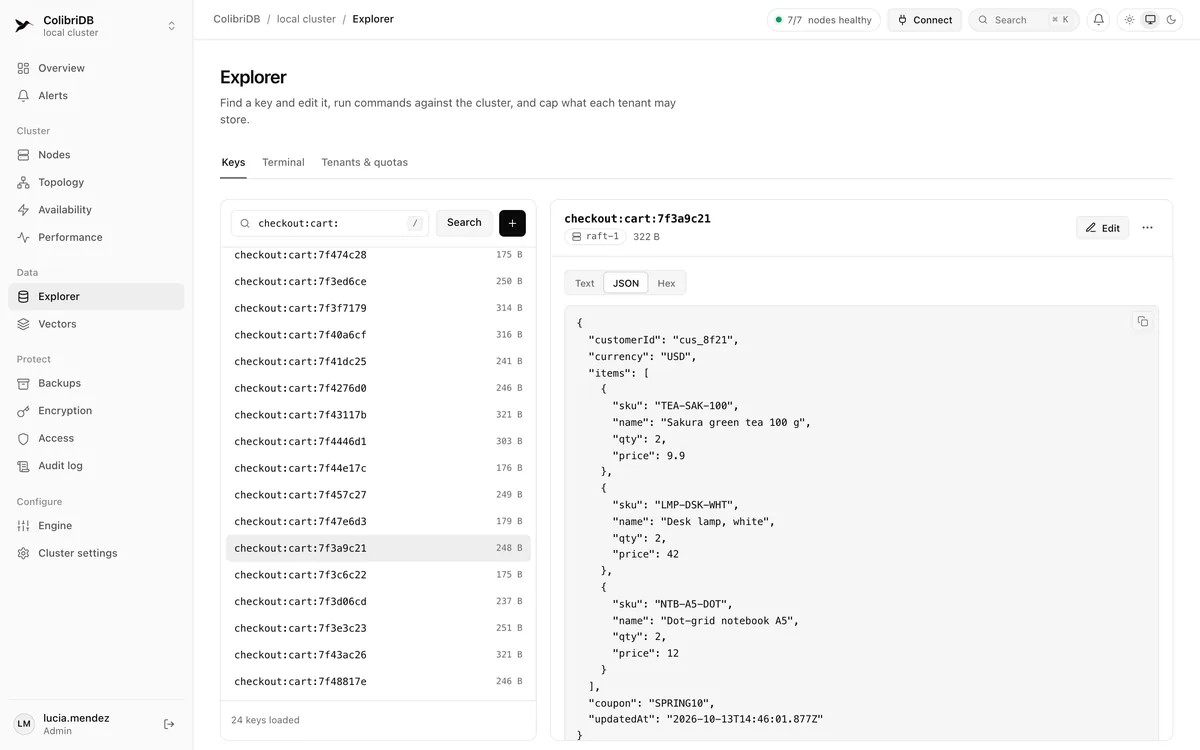Copy the JSON value to clipboard
The image size is (1200, 750).
coord(1143,321)
